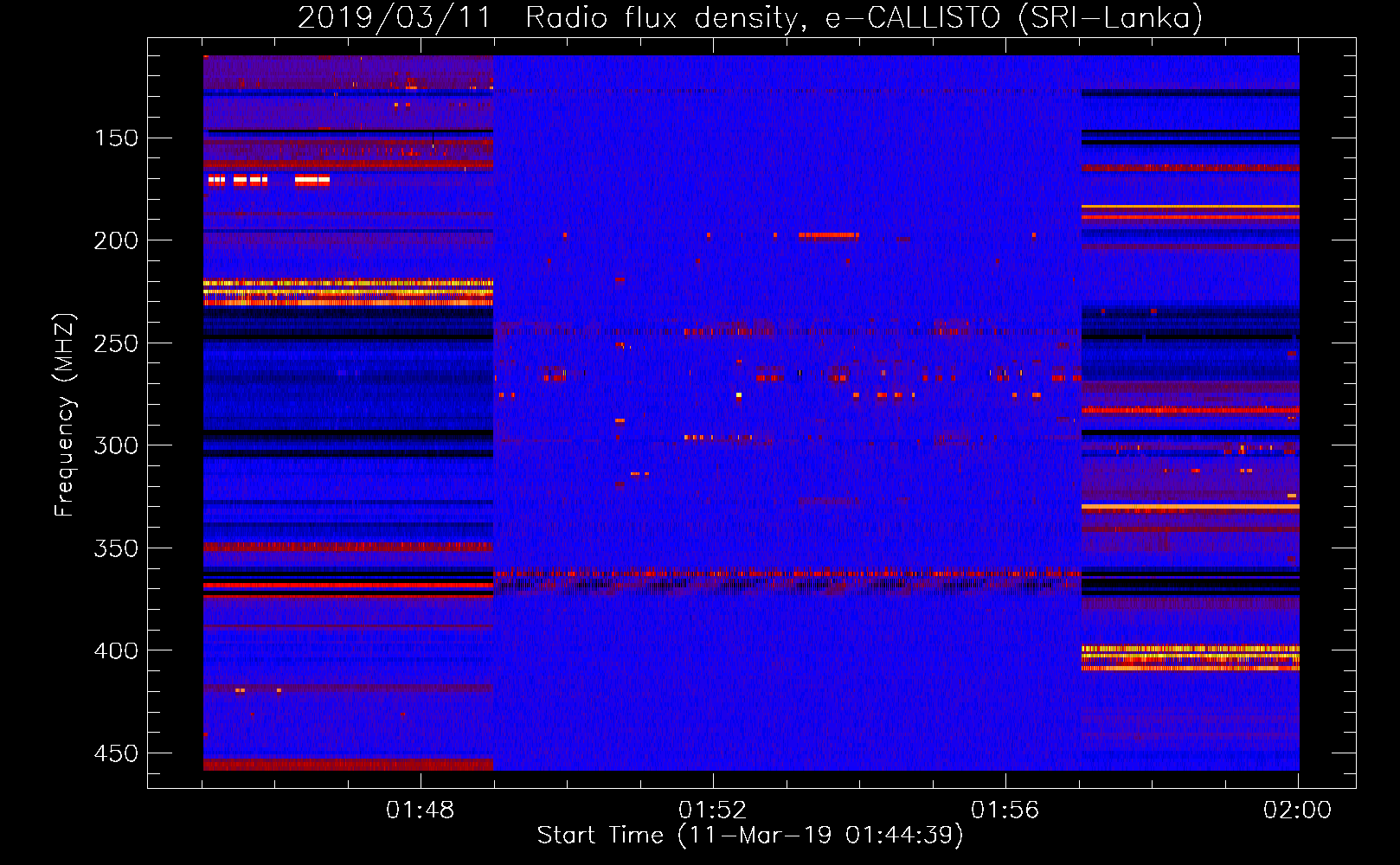Click the 02:00 time tick label

1298,811
